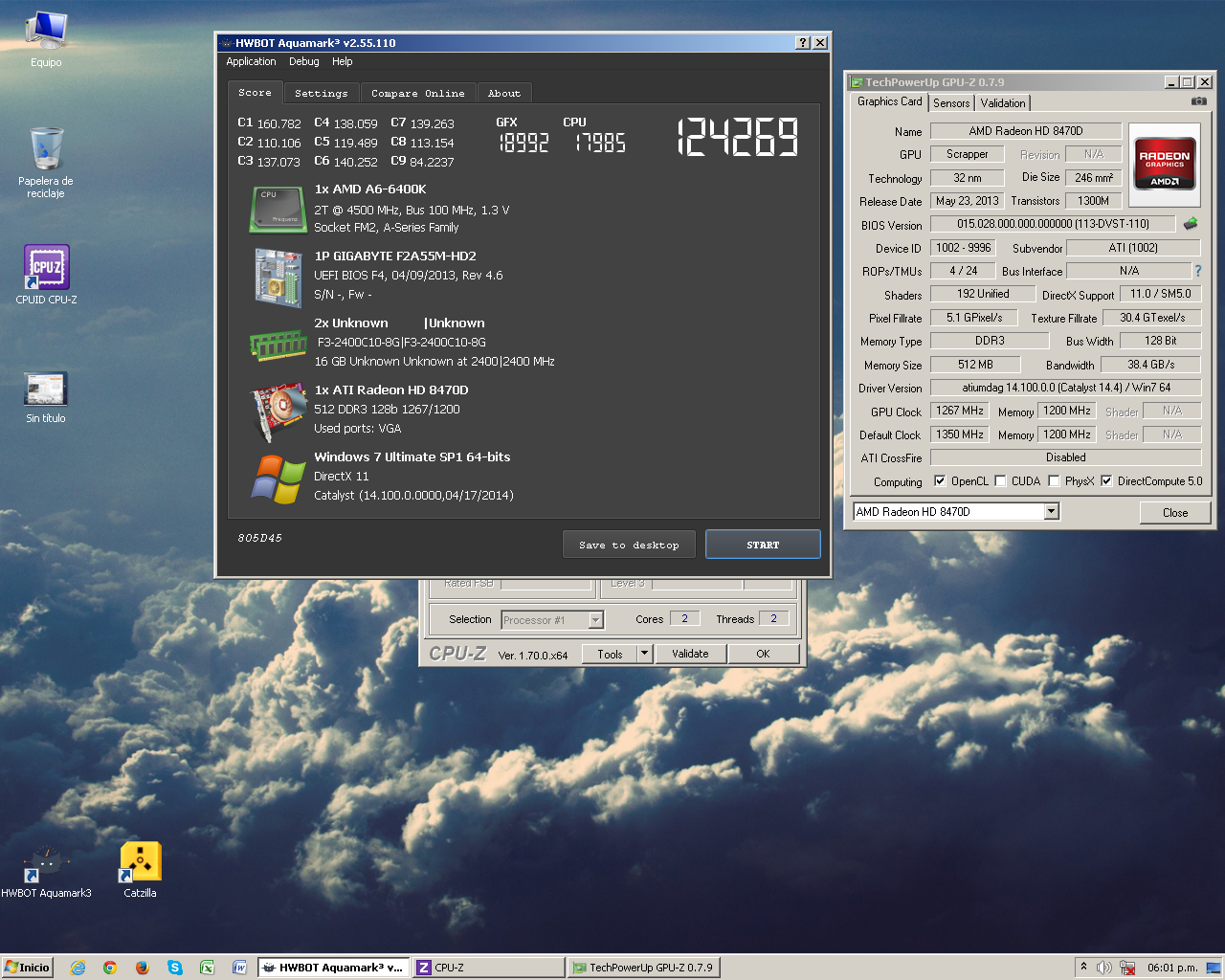1225x980 pixels.
Task: Click the Bus Interface question mark icon
Action: (x=1197, y=271)
